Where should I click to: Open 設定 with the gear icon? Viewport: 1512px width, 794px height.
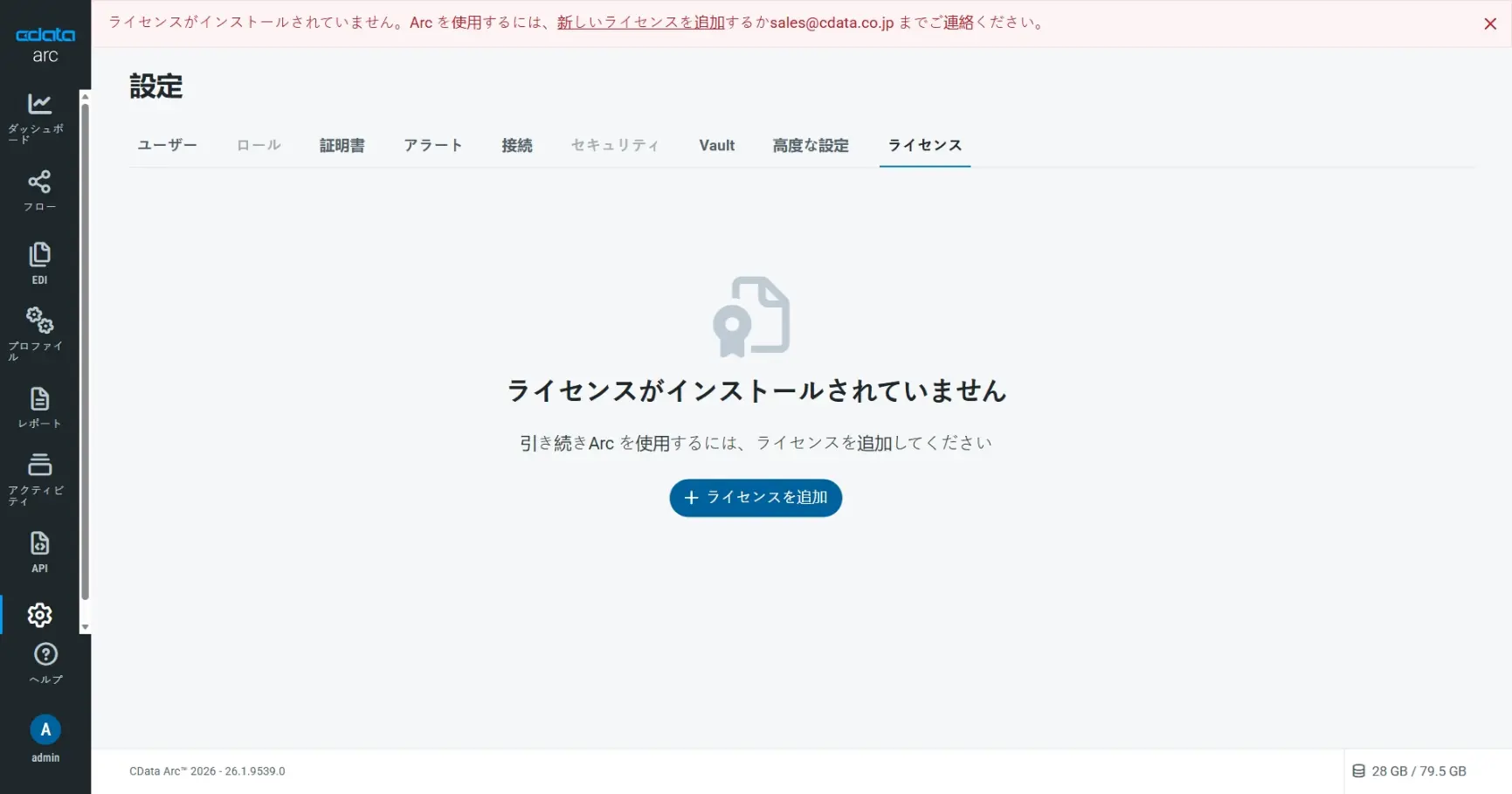click(39, 614)
